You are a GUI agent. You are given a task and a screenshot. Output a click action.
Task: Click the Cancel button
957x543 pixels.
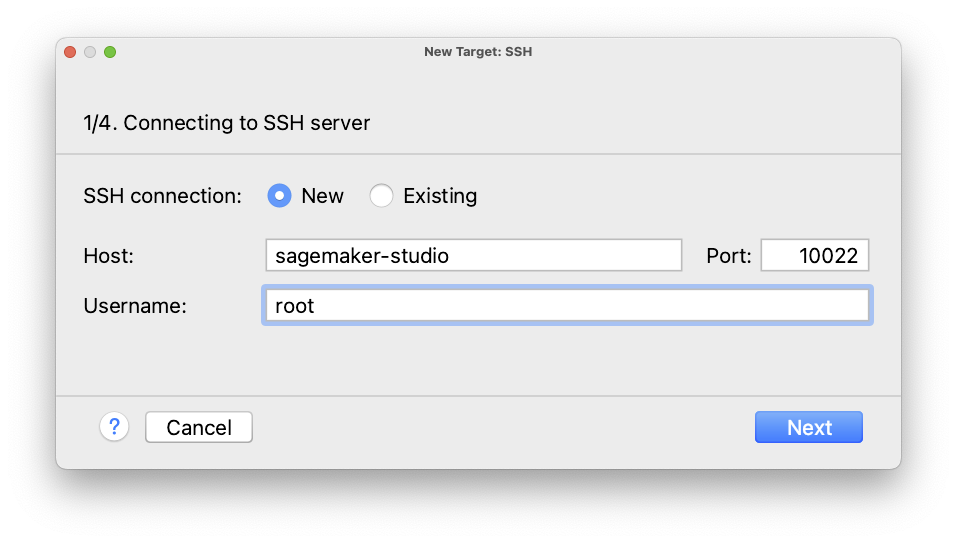coord(199,427)
